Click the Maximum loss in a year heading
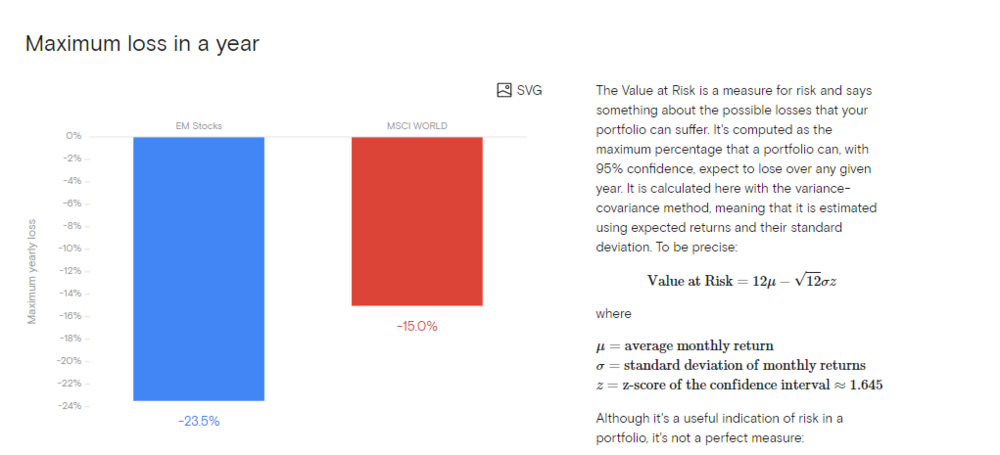The image size is (1000, 455). pos(142,45)
